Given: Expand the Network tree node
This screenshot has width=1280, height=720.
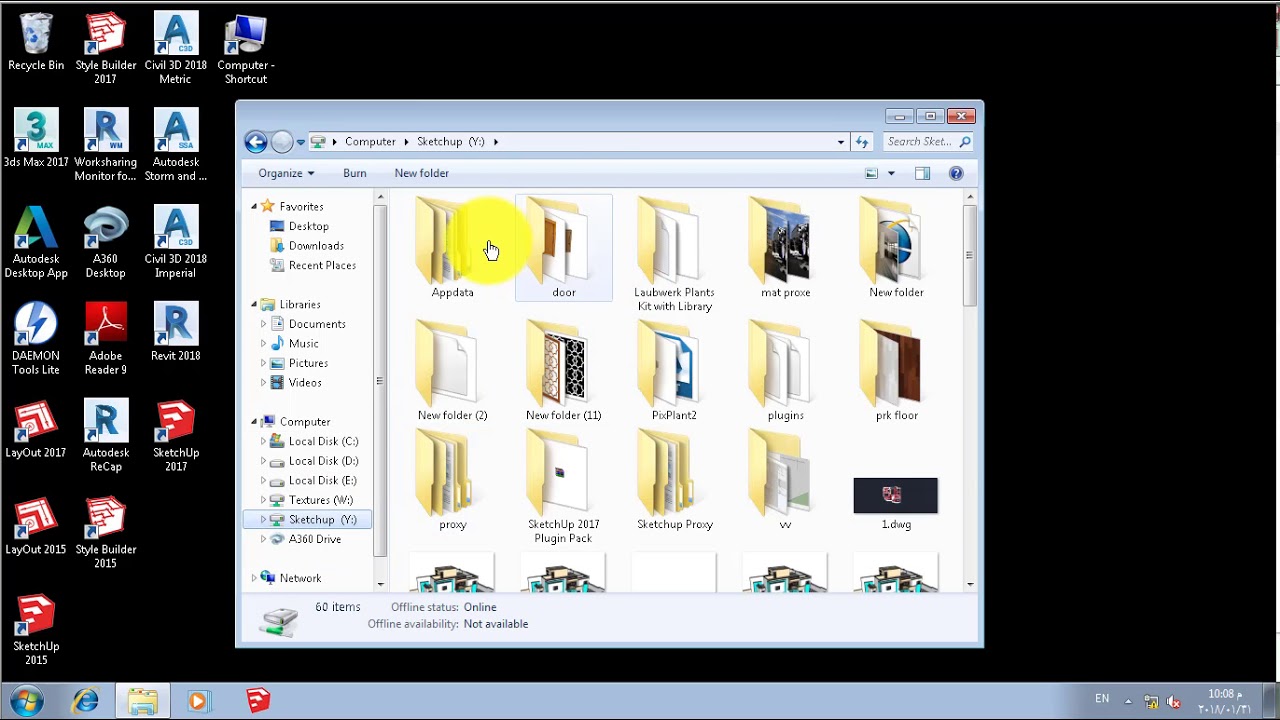Looking at the screenshot, I should (x=254, y=578).
